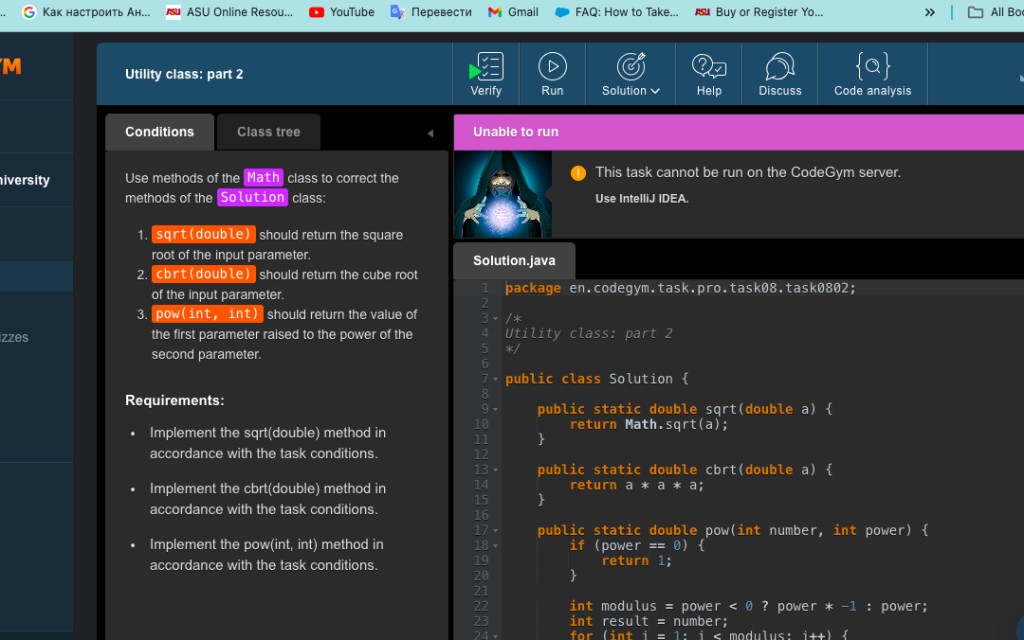The image size is (1024, 640).
Task: Fold the pow method at line 17
Action: click(x=496, y=531)
